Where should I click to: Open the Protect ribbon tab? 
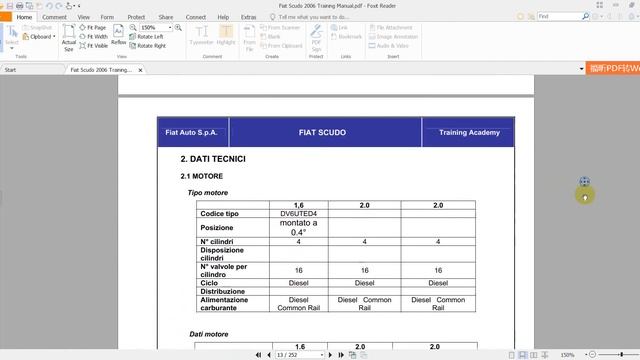136,17
